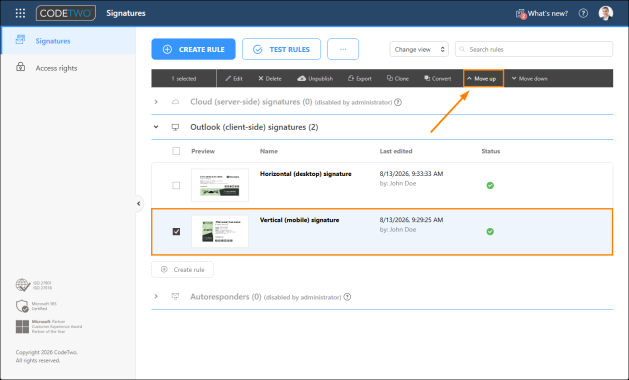This screenshot has width=629, height=380.
Task: Click the Unpublish cloud toolbar item
Action: click(315, 79)
